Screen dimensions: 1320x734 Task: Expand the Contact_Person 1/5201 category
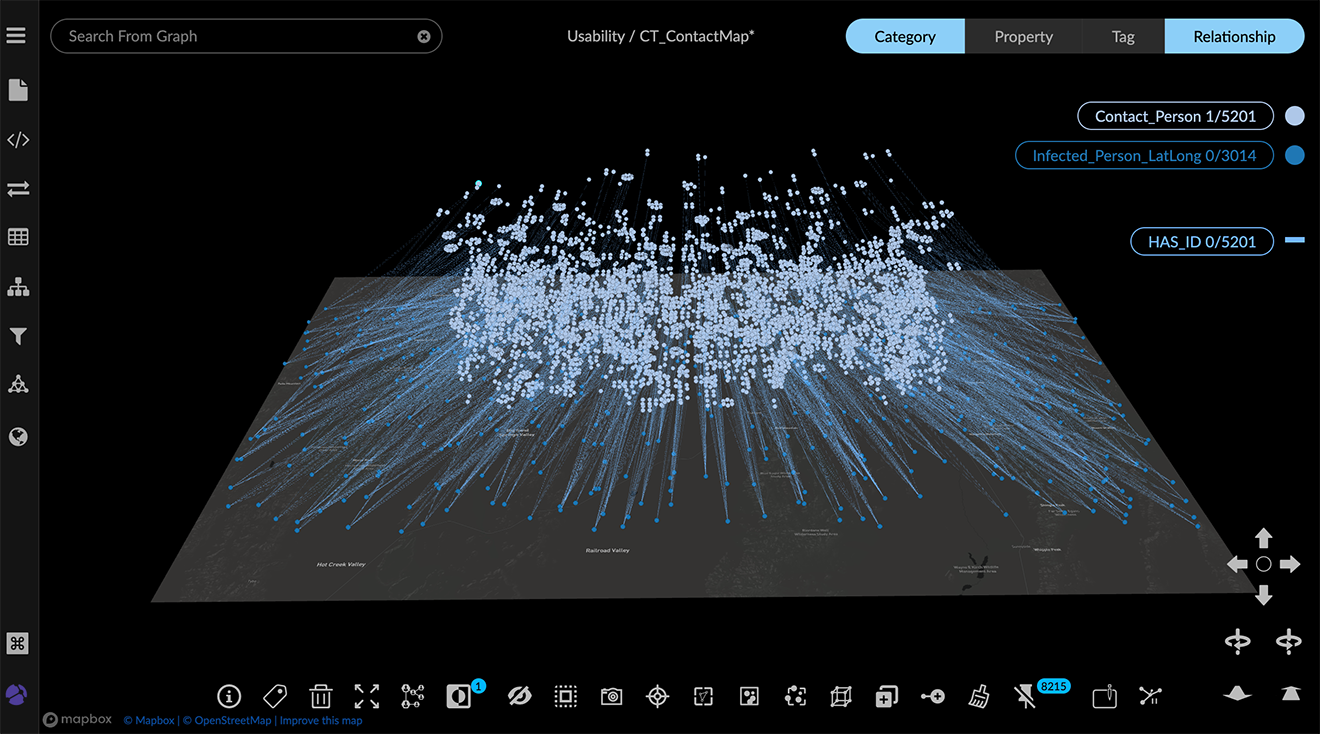pos(1175,116)
